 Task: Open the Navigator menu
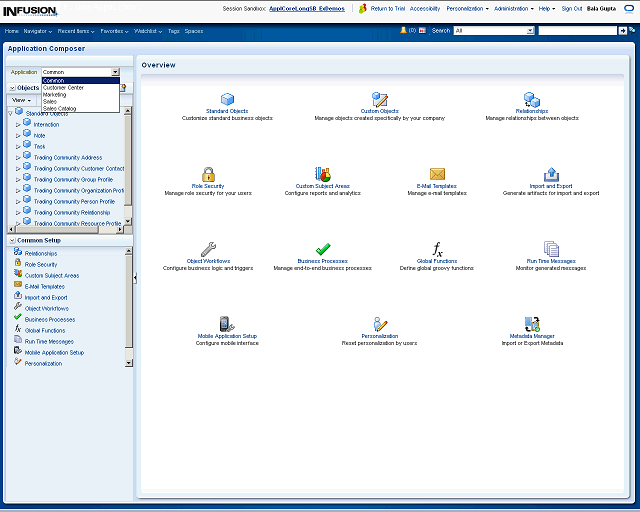(x=38, y=31)
